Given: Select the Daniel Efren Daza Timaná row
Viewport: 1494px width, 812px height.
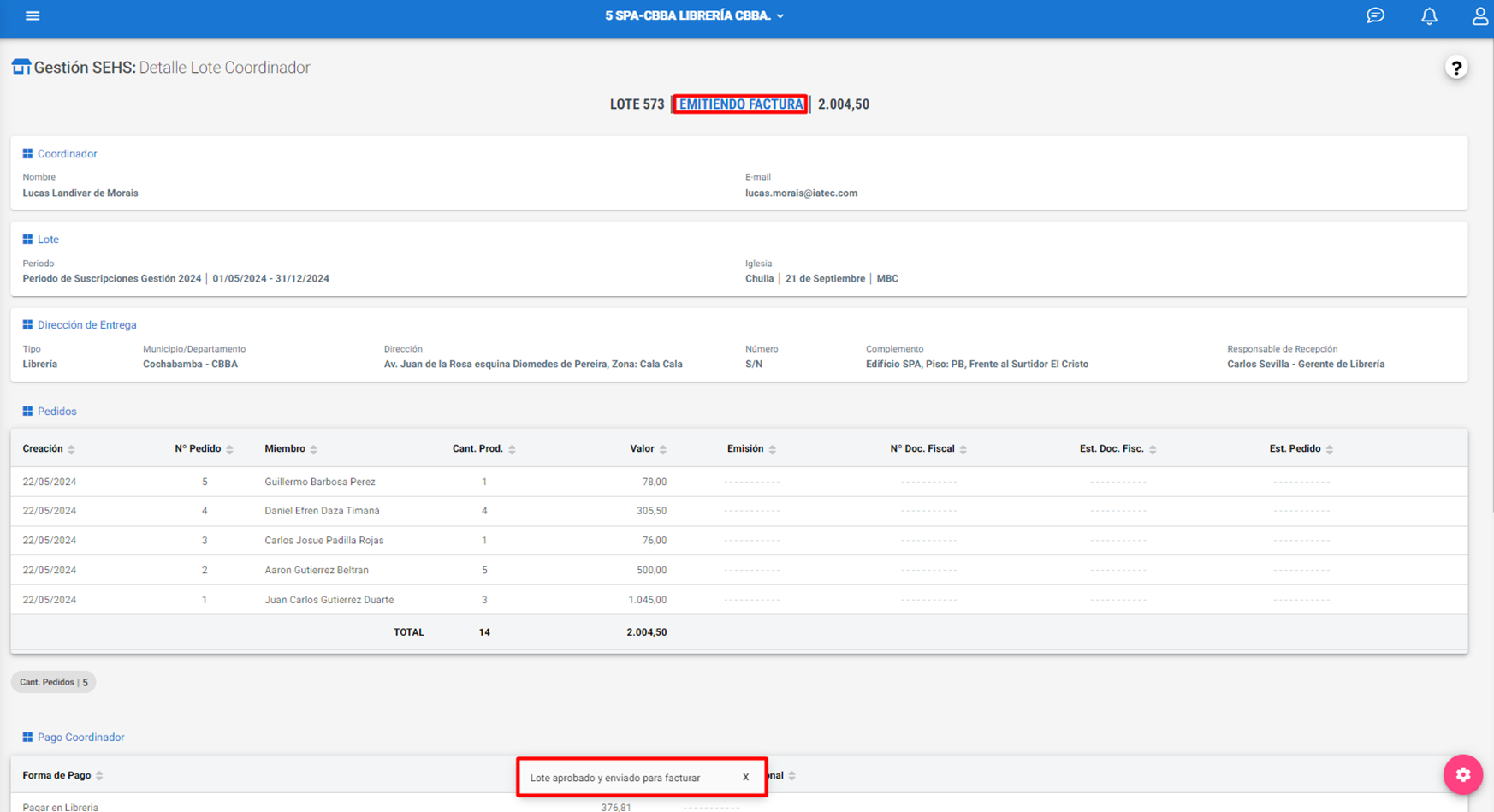Looking at the screenshot, I should pos(738,511).
